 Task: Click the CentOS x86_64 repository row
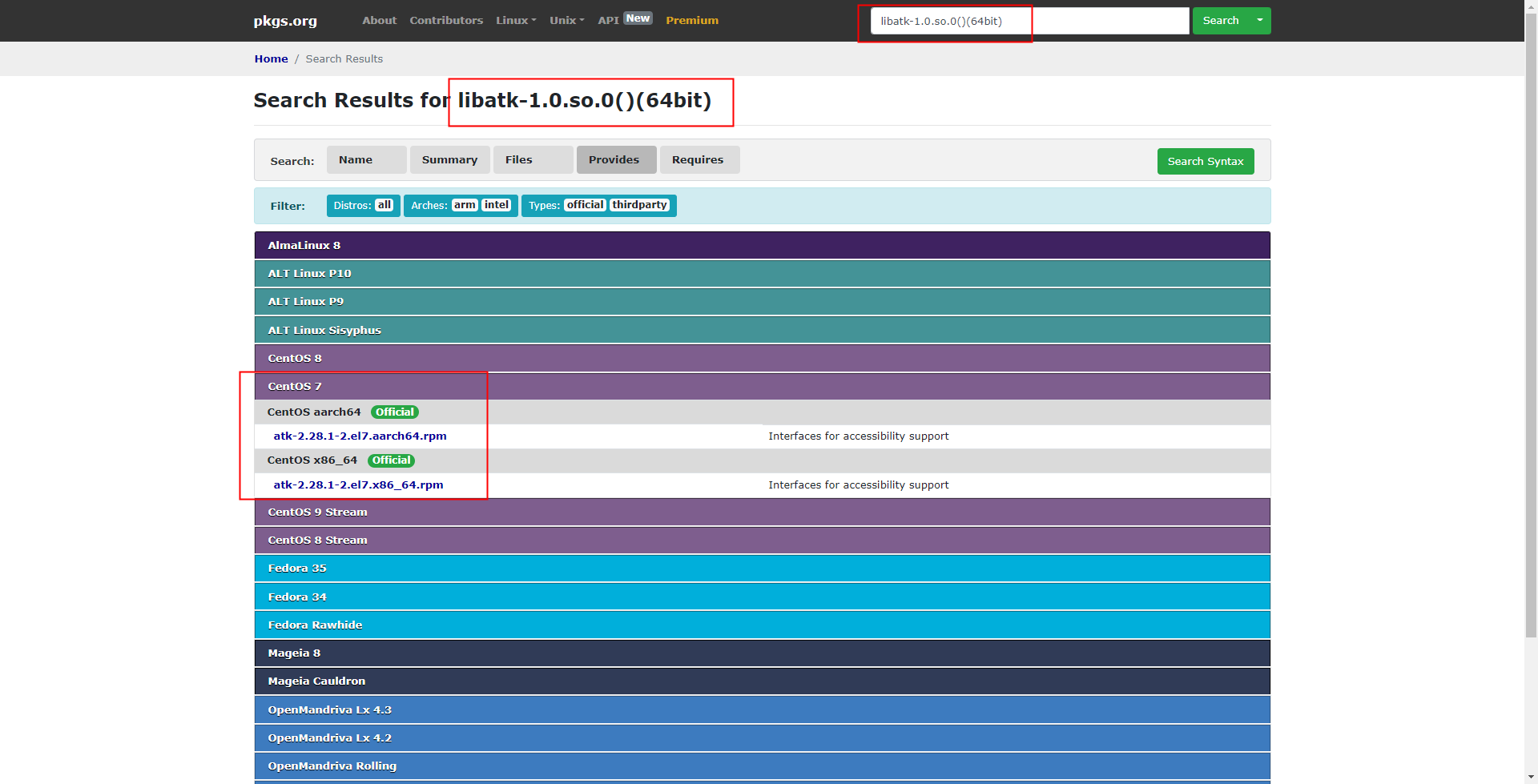pos(762,460)
